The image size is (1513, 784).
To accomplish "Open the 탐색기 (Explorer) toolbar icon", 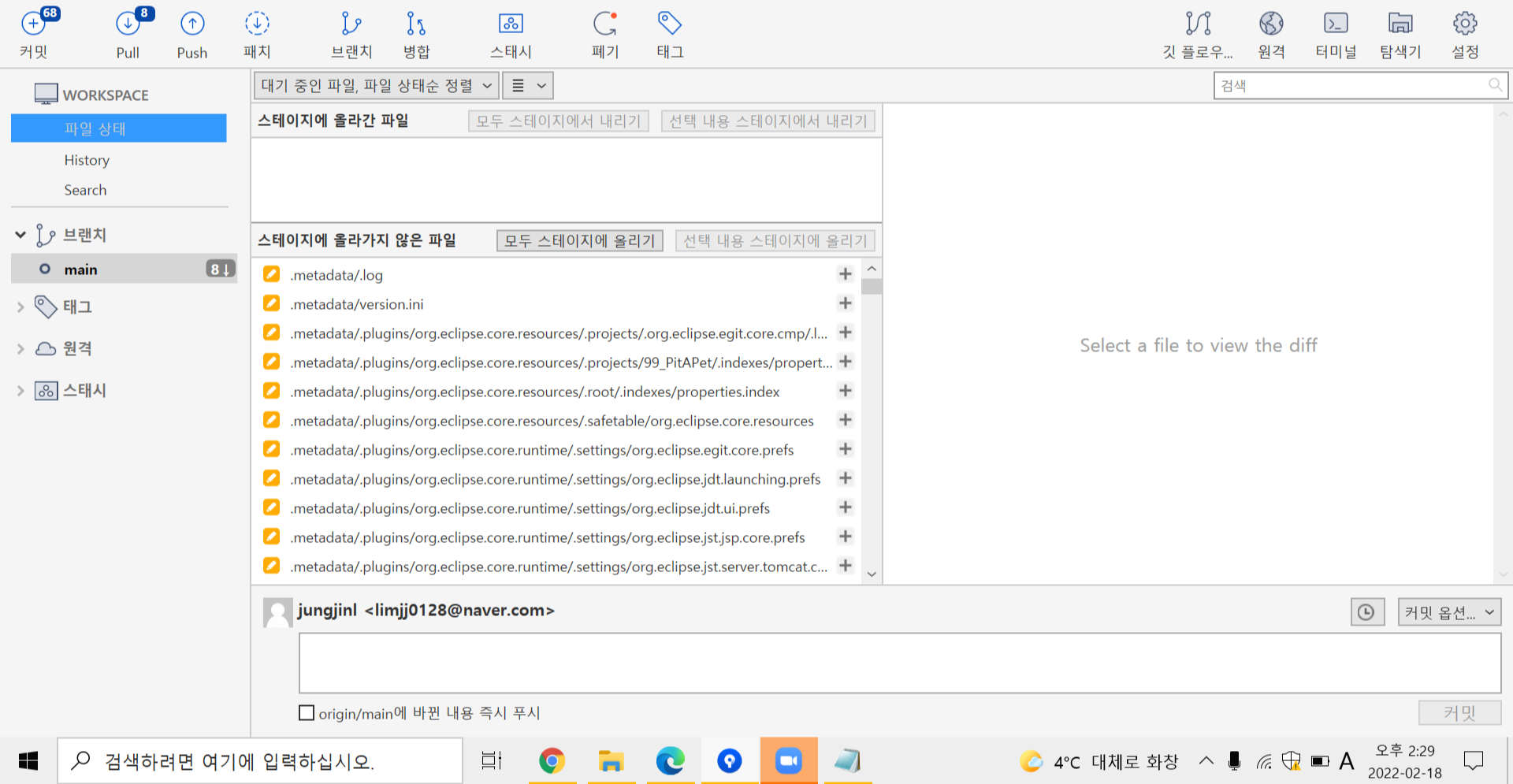I will [1400, 33].
